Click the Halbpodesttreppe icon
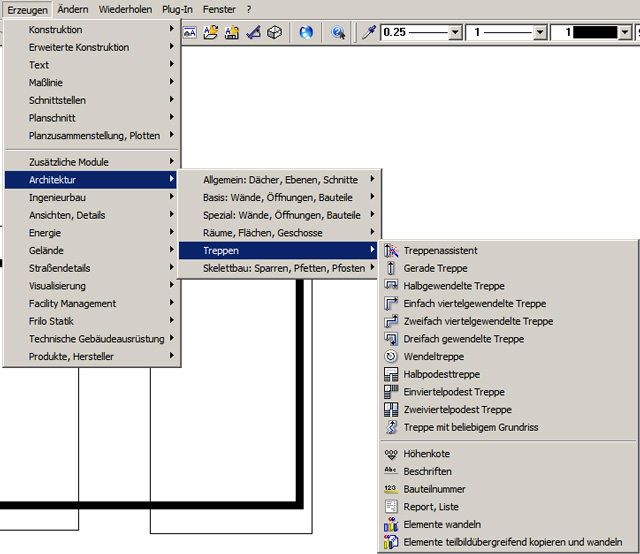 [391, 374]
